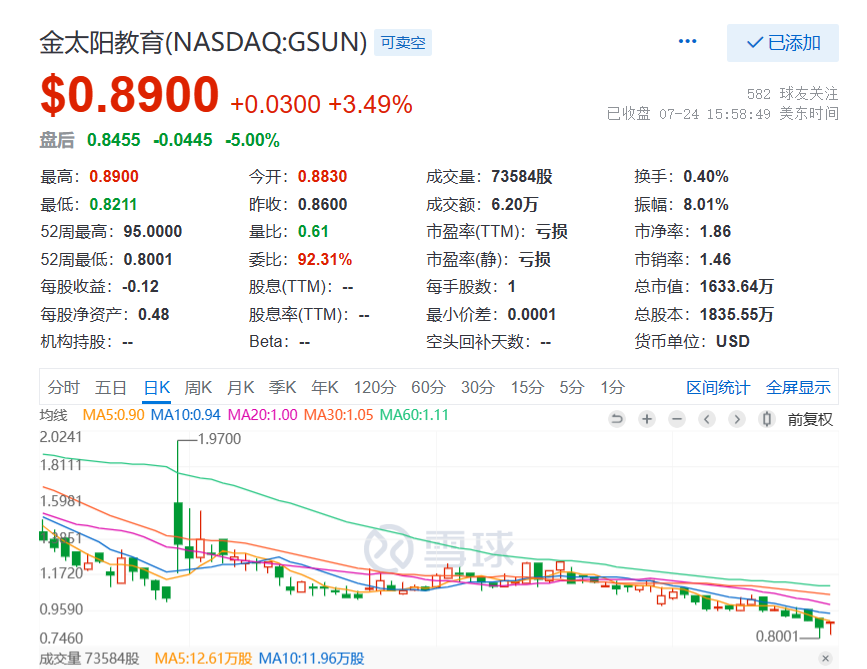Switch to the 30分 chart tab
Image resolution: width=867 pixels, height=669 pixels.
coord(478,387)
